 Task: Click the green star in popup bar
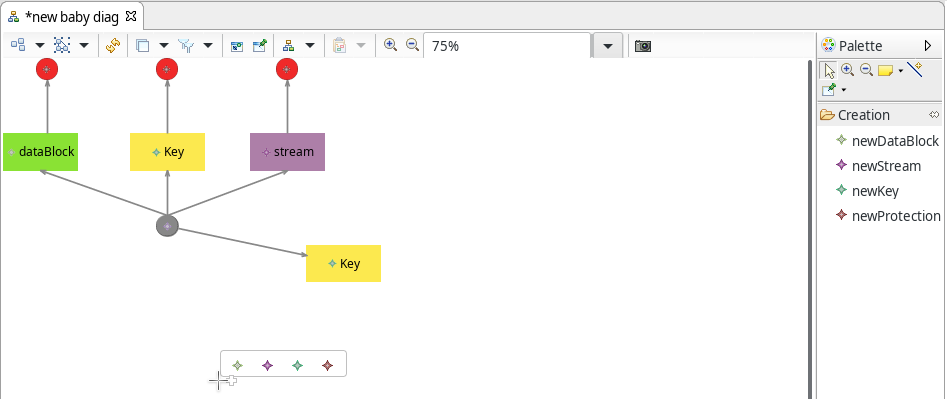pos(238,365)
